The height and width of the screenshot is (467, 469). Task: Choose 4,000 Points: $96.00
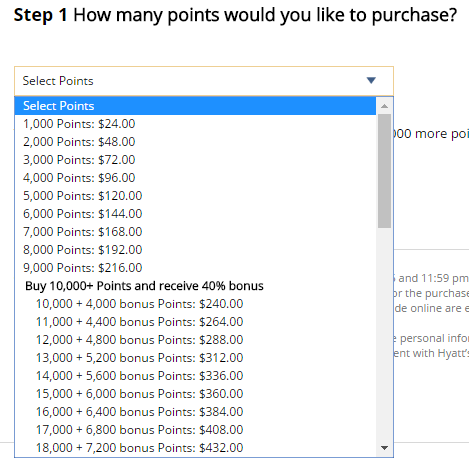tap(195, 178)
